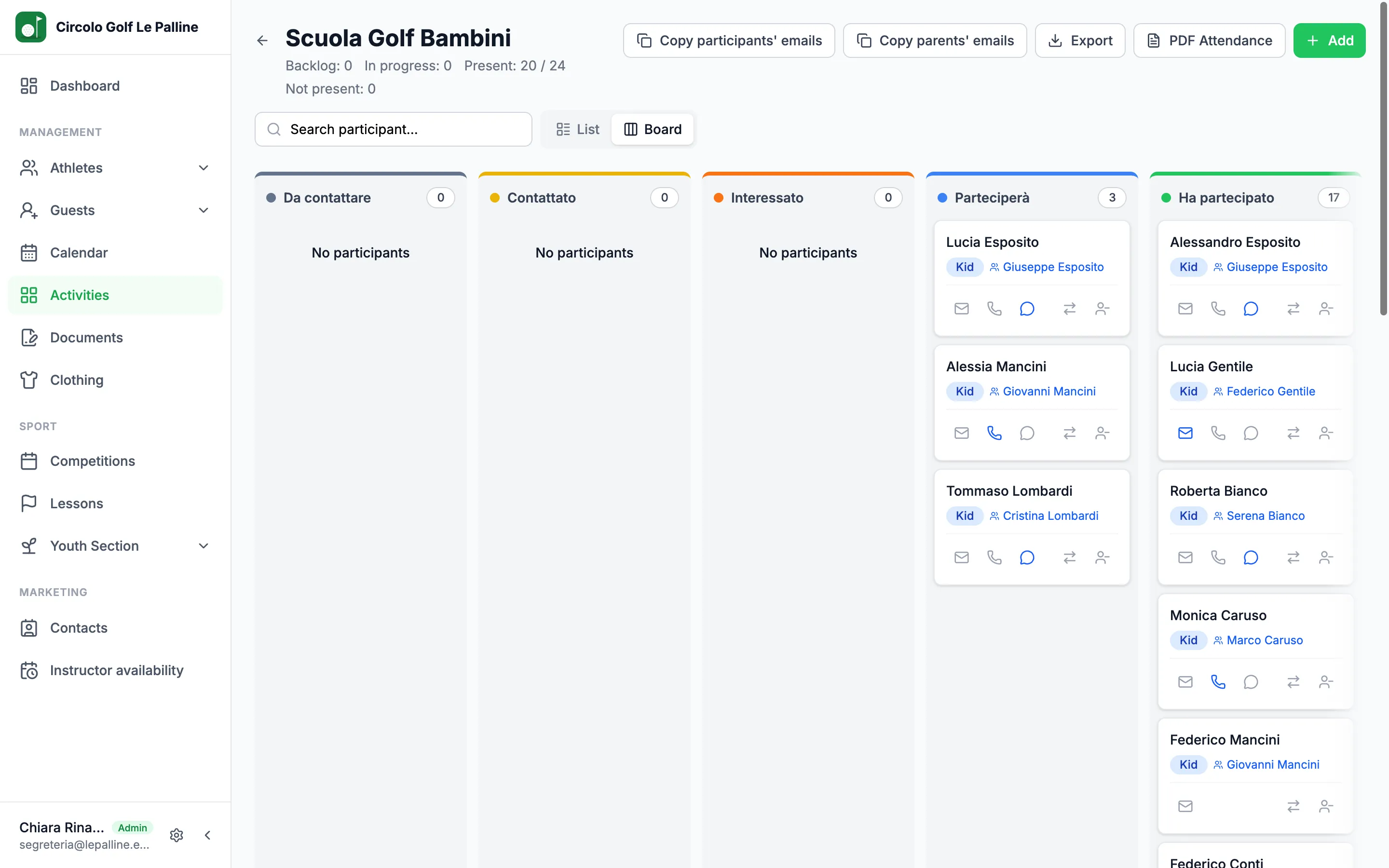1389x868 pixels.
Task: Add a new participant
Action: tap(1329, 40)
